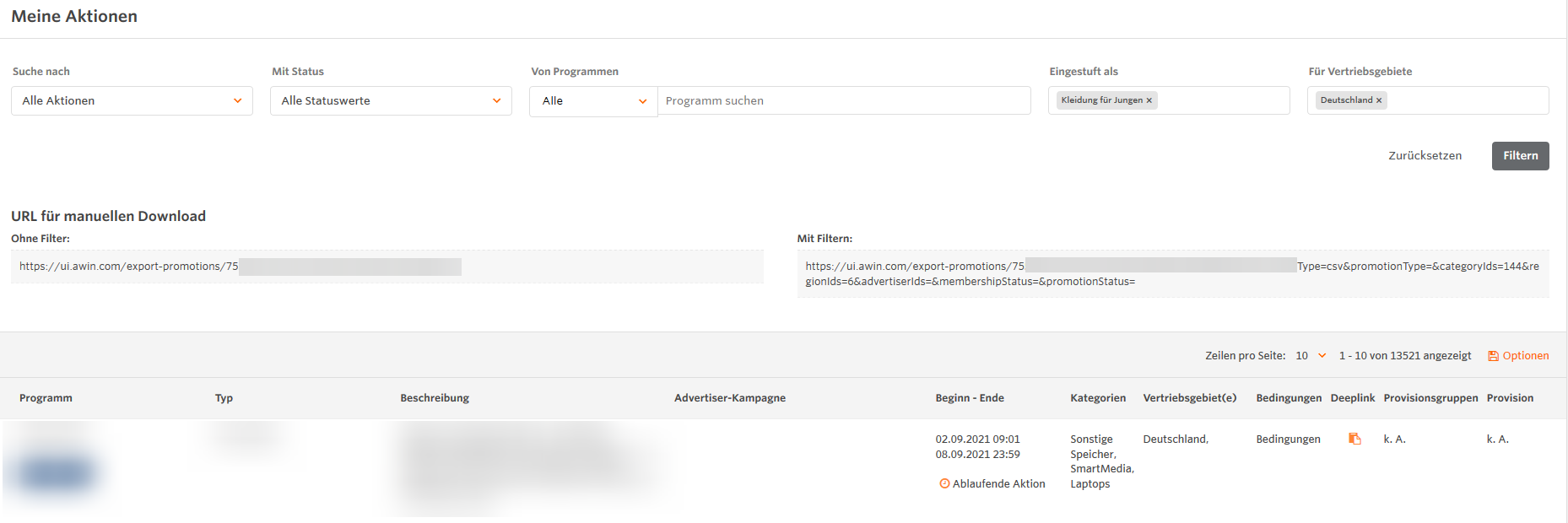
Task: Select the Mit Filtern download URL
Action: [x=1171, y=274]
